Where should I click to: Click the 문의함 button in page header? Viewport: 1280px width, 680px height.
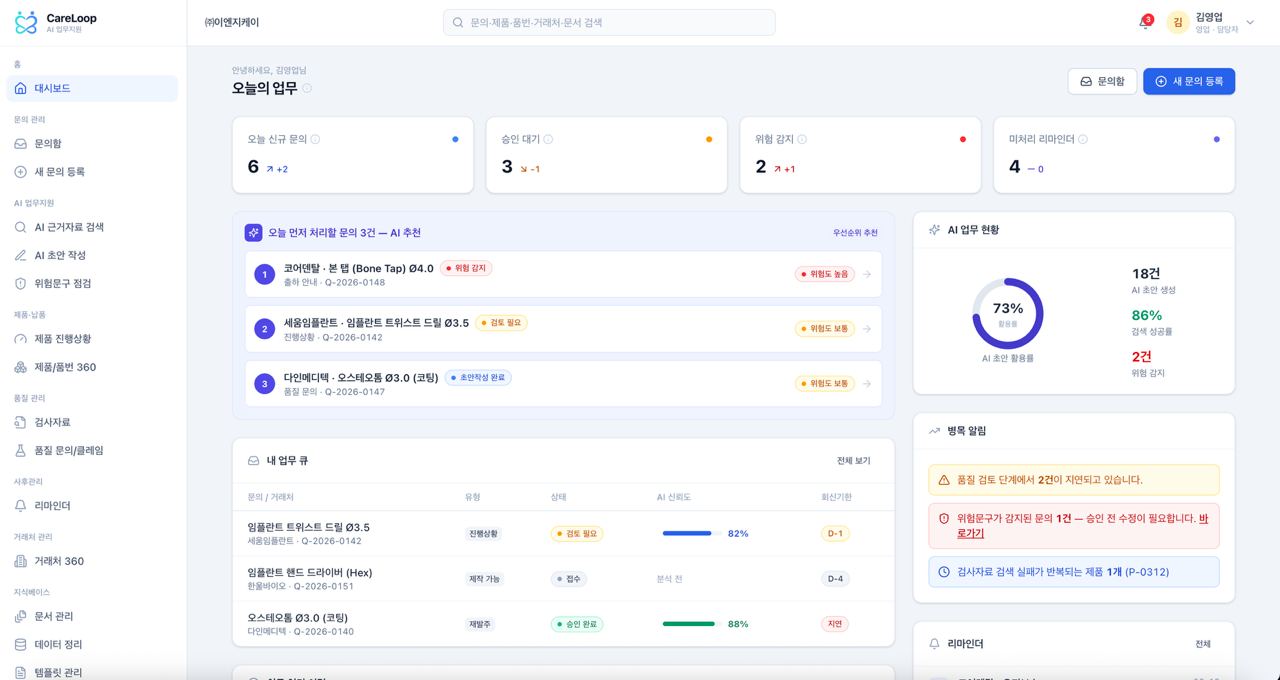[x=1102, y=81]
